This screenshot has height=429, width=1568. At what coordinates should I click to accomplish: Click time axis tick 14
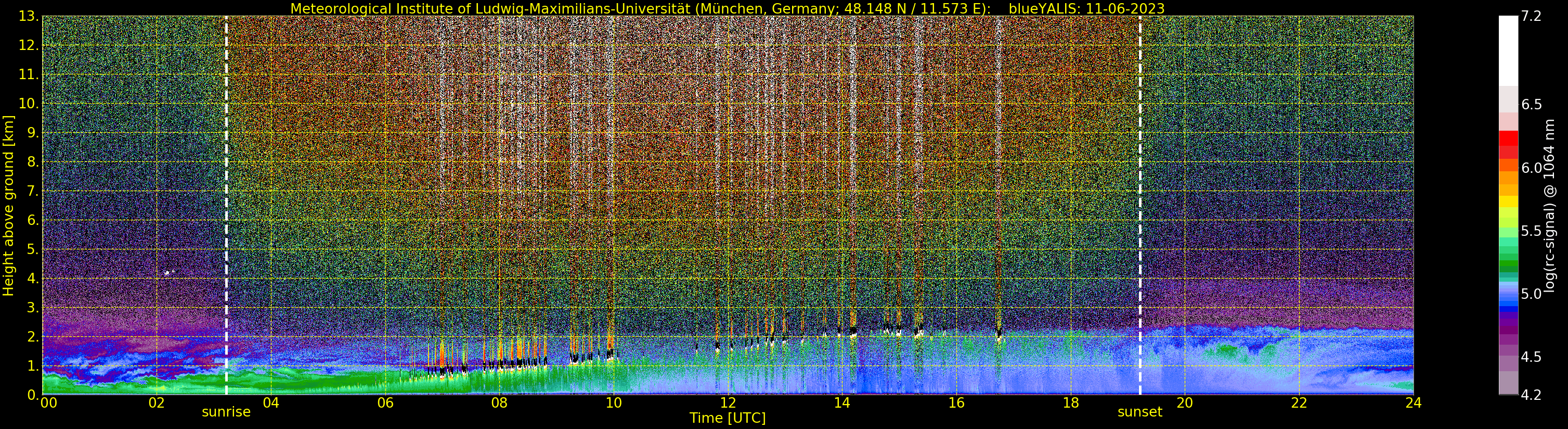pyautogui.click(x=842, y=403)
